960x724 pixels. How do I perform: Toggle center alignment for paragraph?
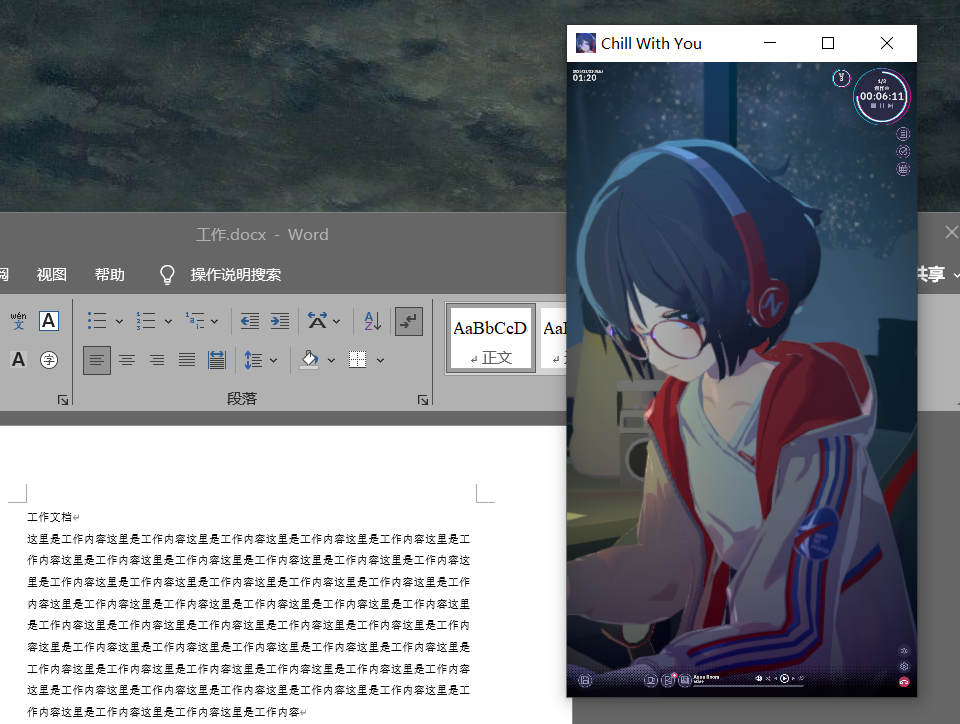[127, 360]
